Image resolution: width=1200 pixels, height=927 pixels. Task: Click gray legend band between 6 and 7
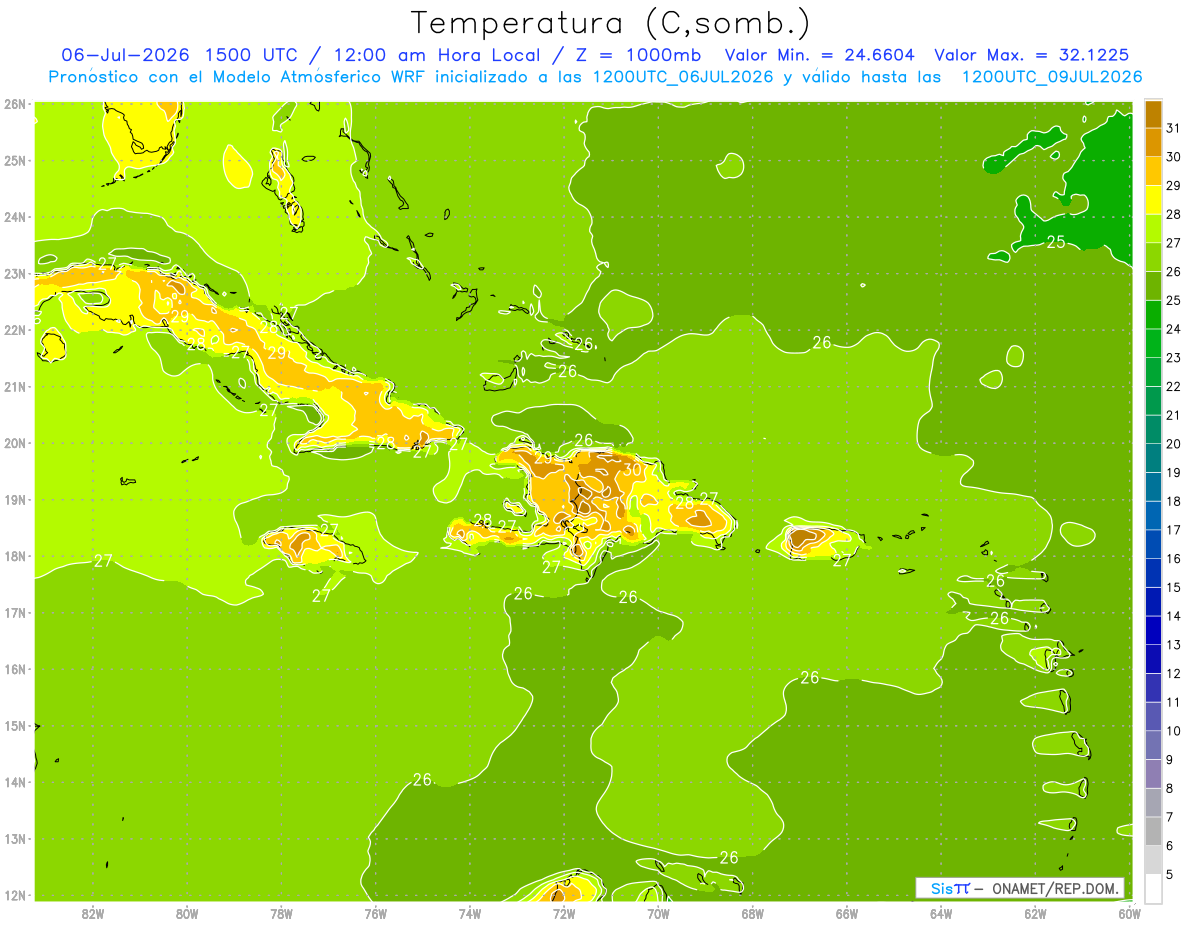1153,831
